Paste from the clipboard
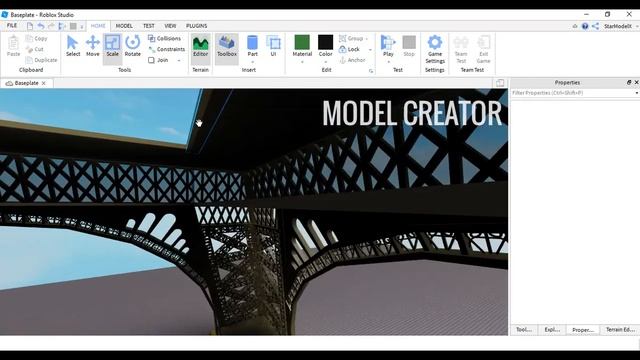The image size is (640, 360). click(13, 46)
